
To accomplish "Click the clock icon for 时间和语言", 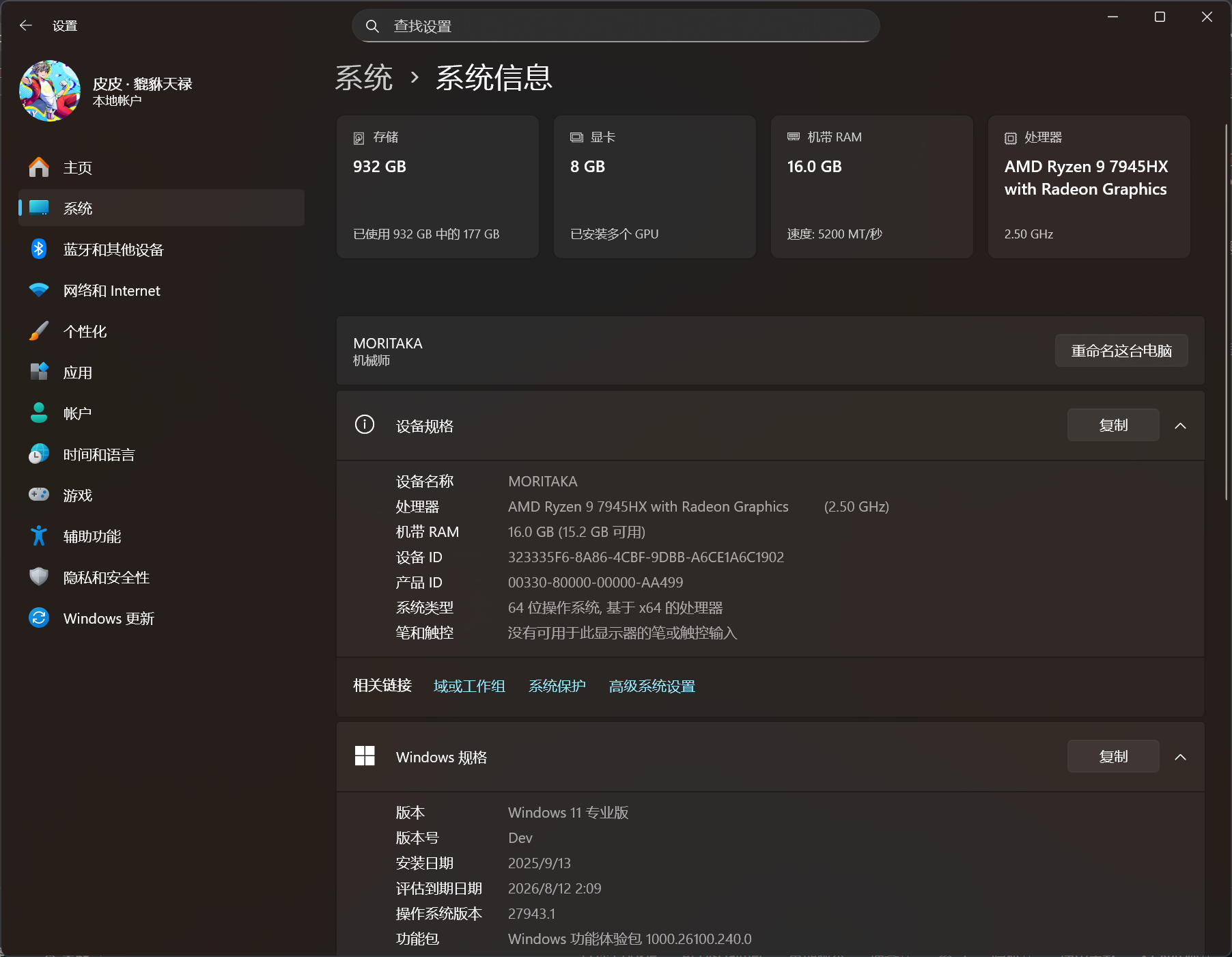I will (x=39, y=454).
